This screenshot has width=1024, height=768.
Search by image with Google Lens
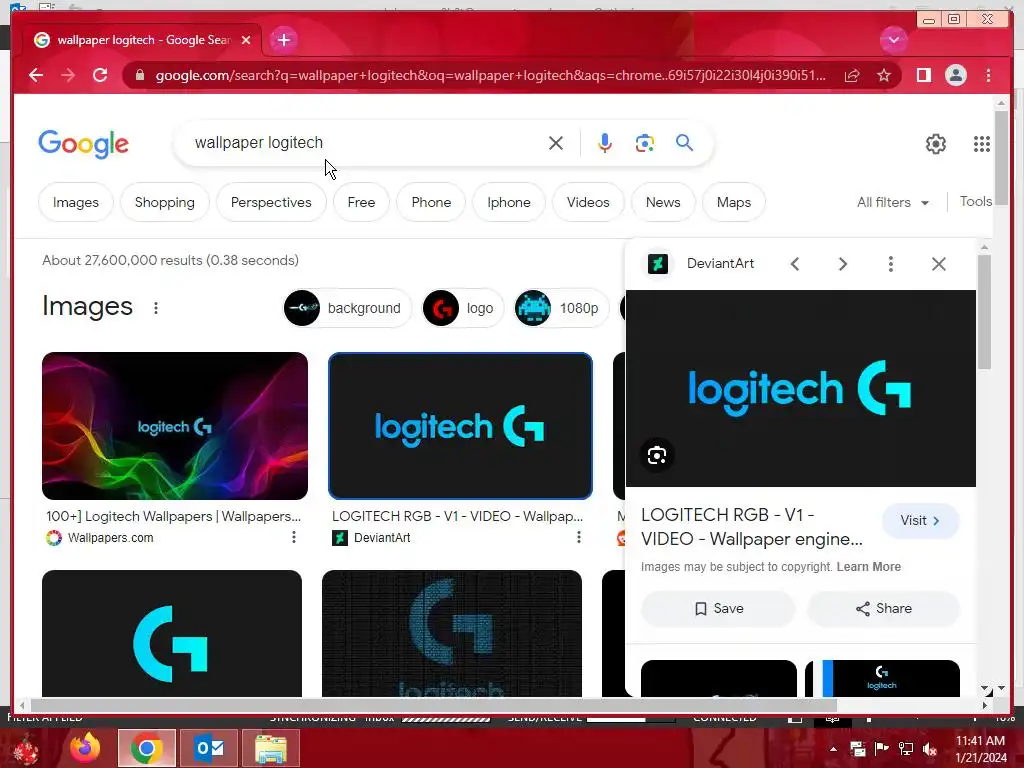point(645,143)
